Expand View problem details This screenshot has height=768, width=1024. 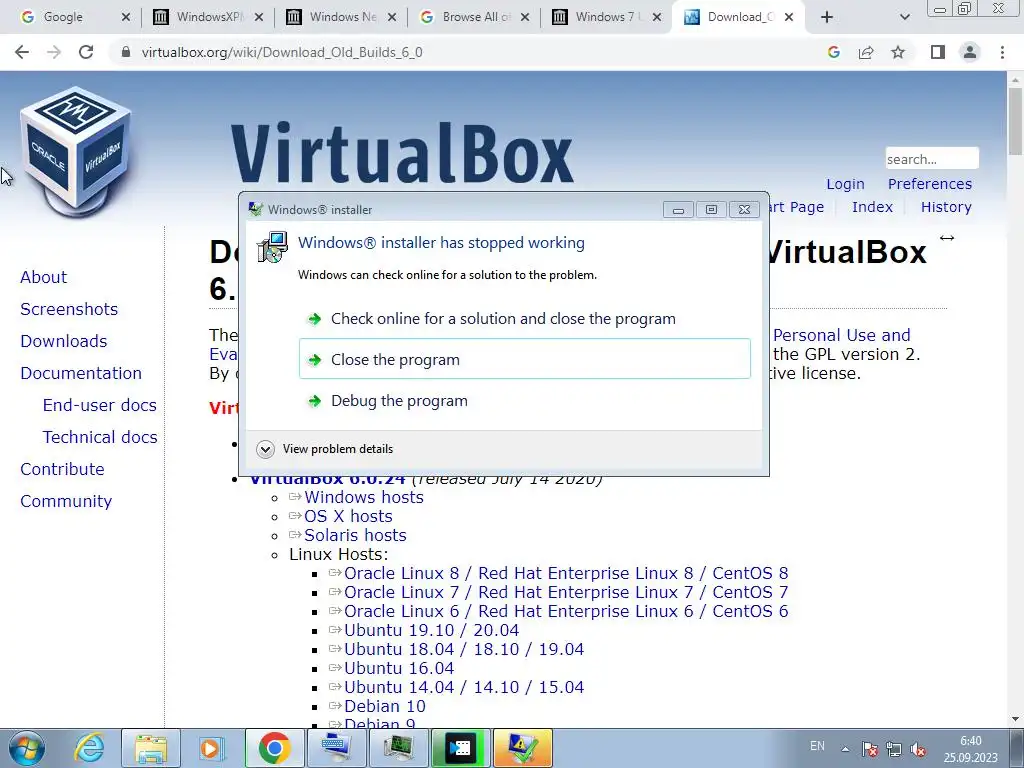325,449
